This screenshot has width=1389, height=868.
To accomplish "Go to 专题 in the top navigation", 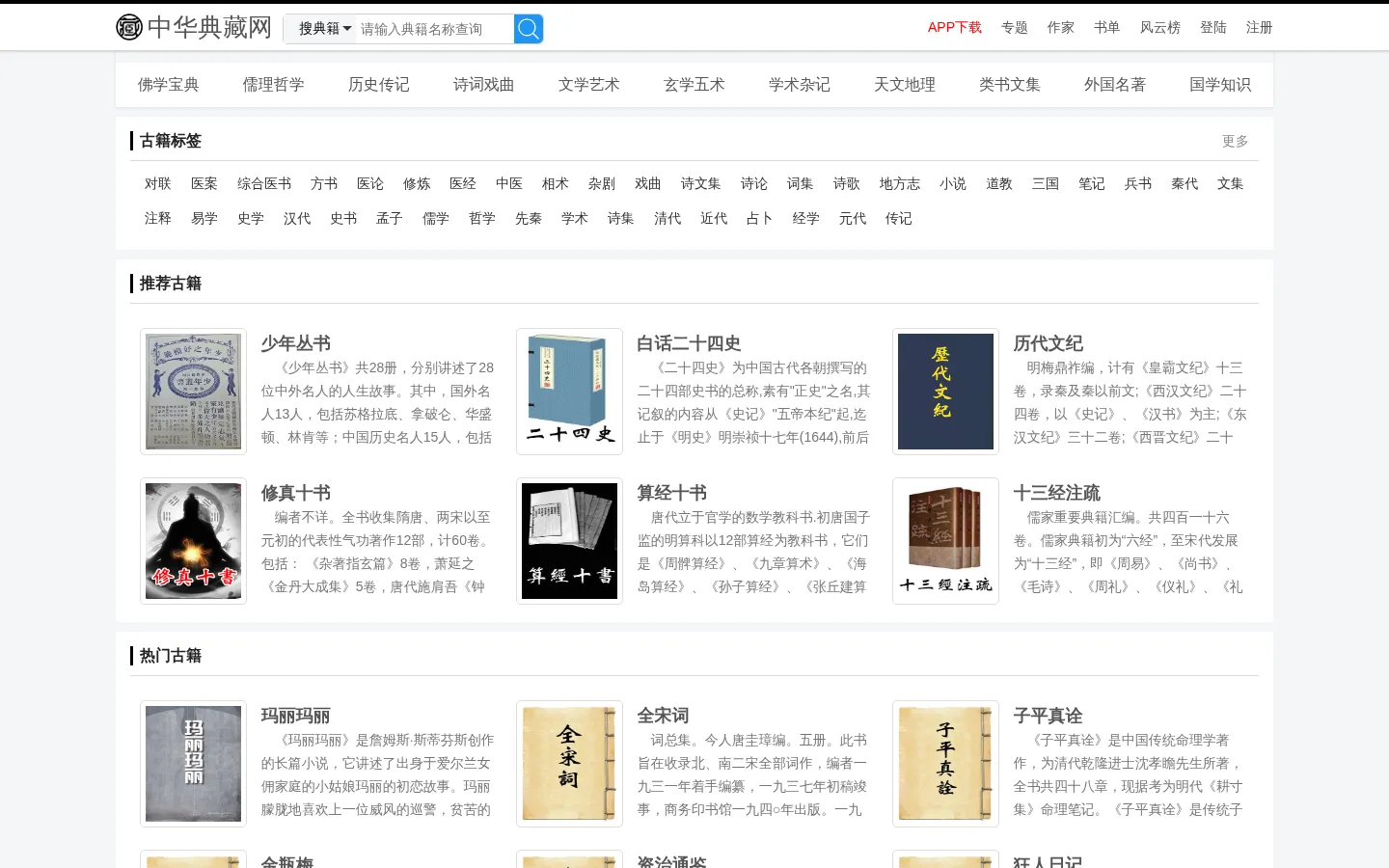I will 1015,28.
